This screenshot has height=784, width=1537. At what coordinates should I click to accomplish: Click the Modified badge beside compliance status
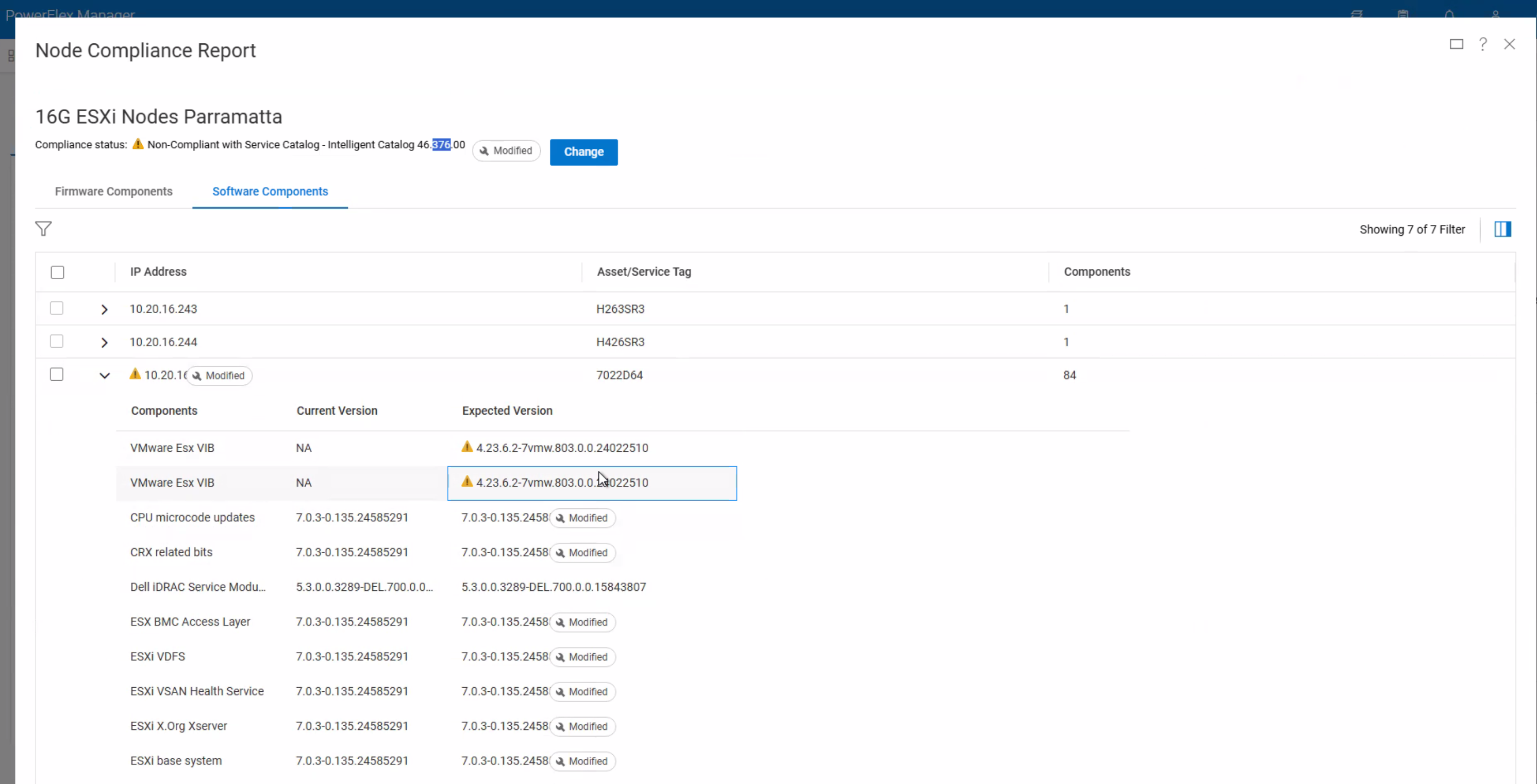(506, 151)
